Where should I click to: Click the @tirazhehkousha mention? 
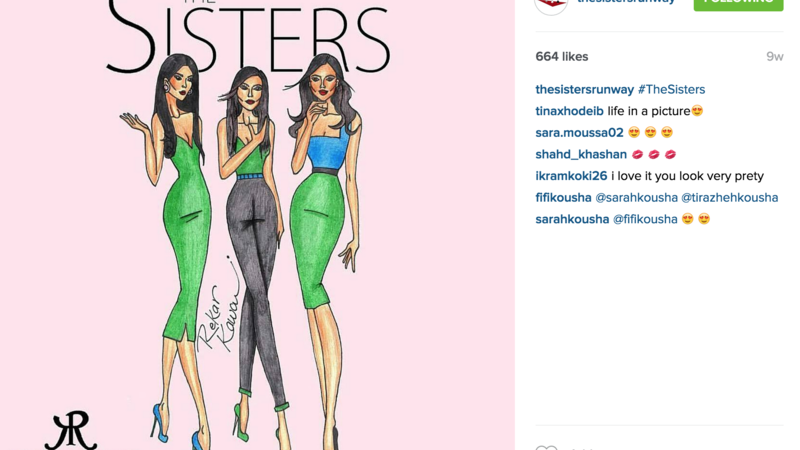730,197
